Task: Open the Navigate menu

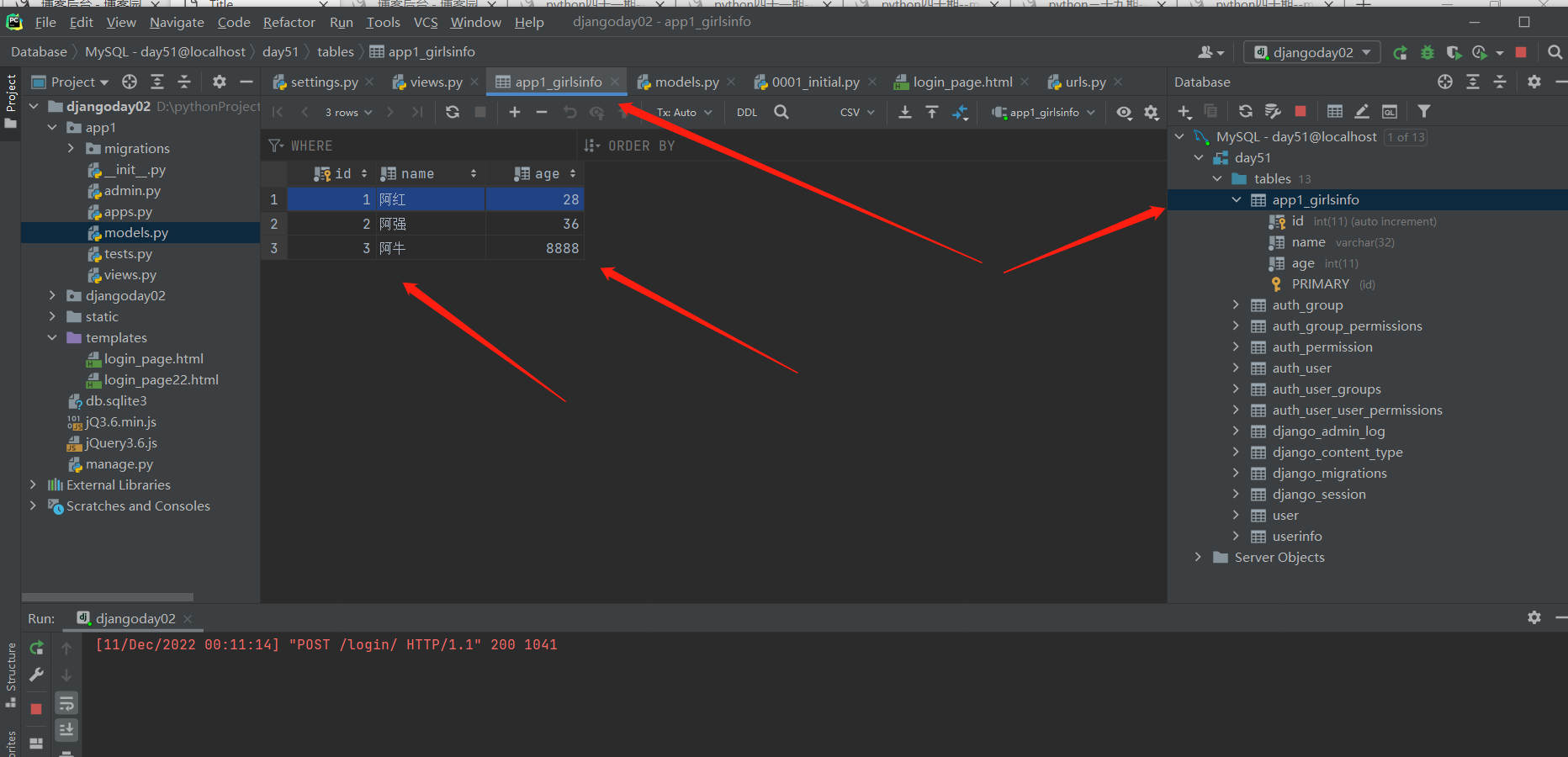Action: point(177,22)
